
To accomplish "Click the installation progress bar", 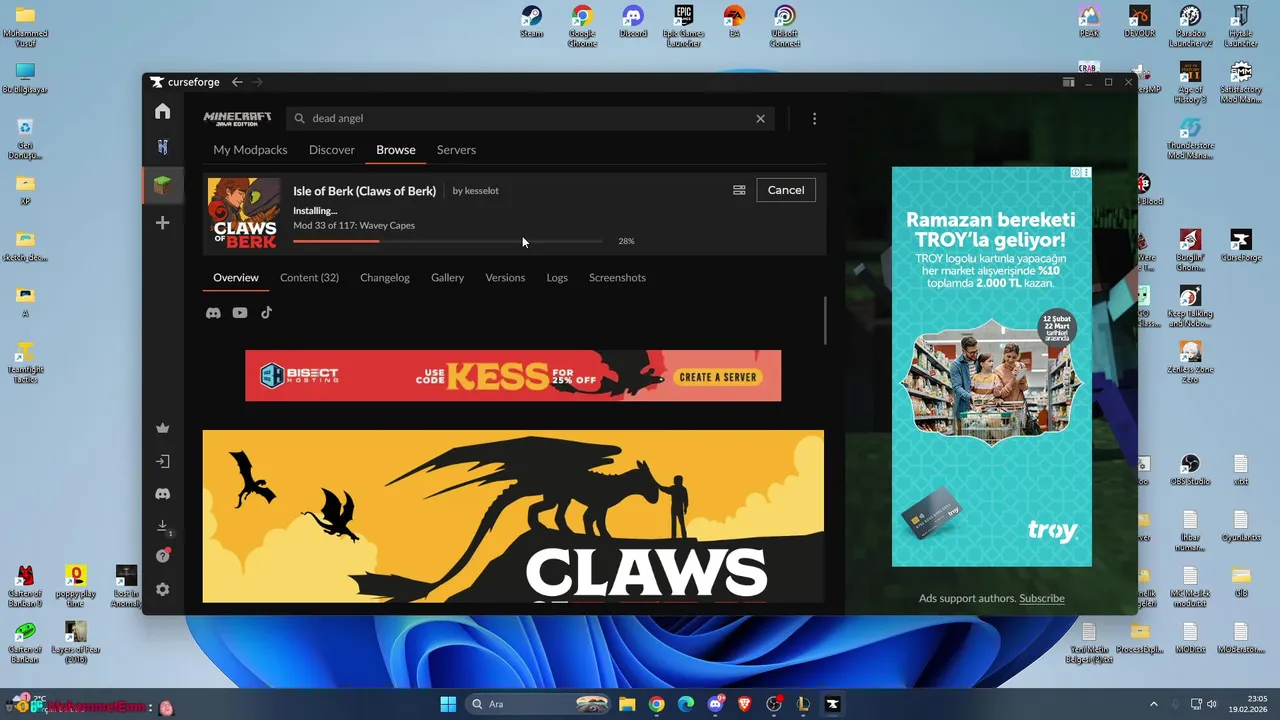I will coord(448,241).
